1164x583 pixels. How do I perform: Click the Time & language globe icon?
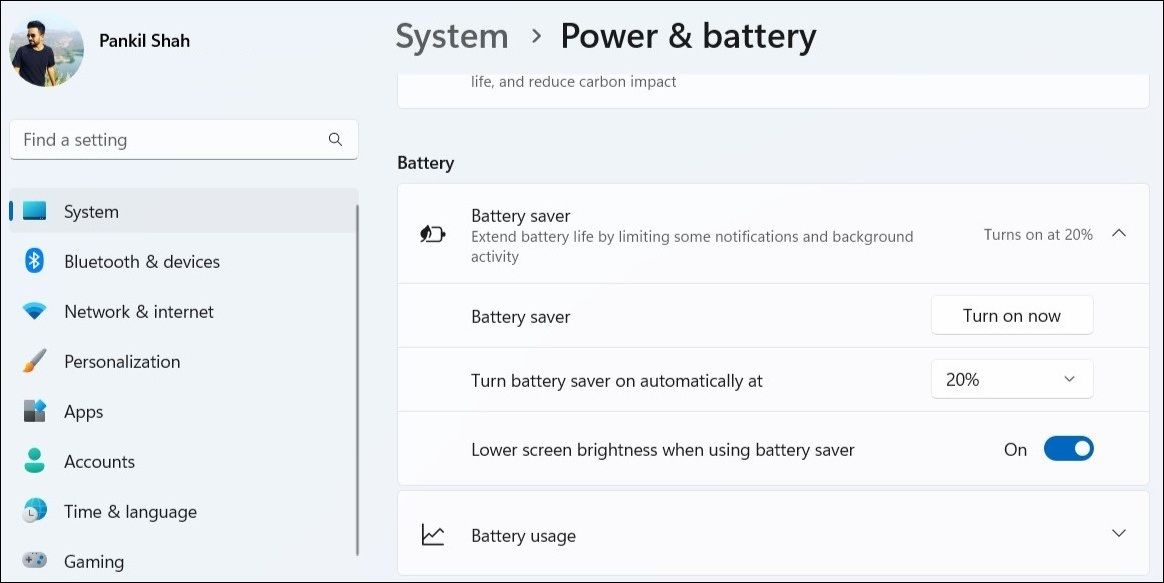point(35,512)
